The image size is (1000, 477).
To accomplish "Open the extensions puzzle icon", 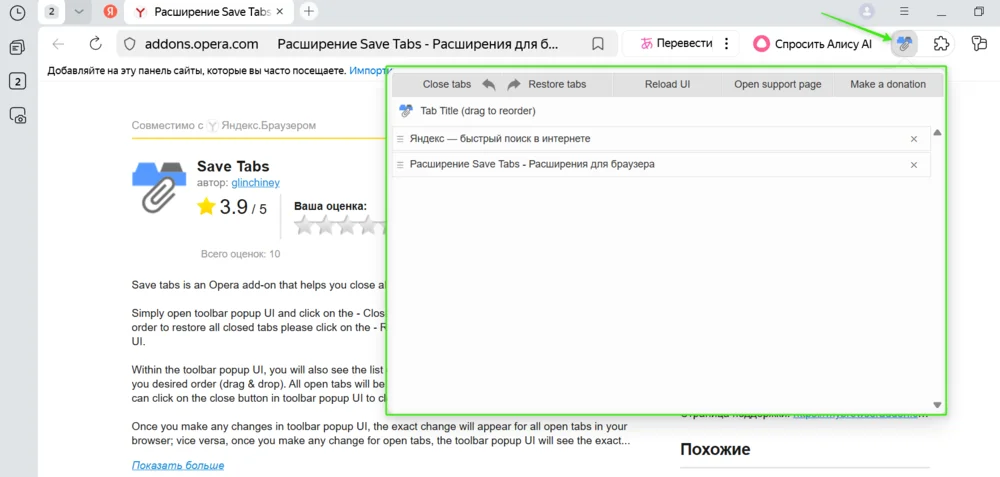I will pyautogui.click(x=940, y=43).
